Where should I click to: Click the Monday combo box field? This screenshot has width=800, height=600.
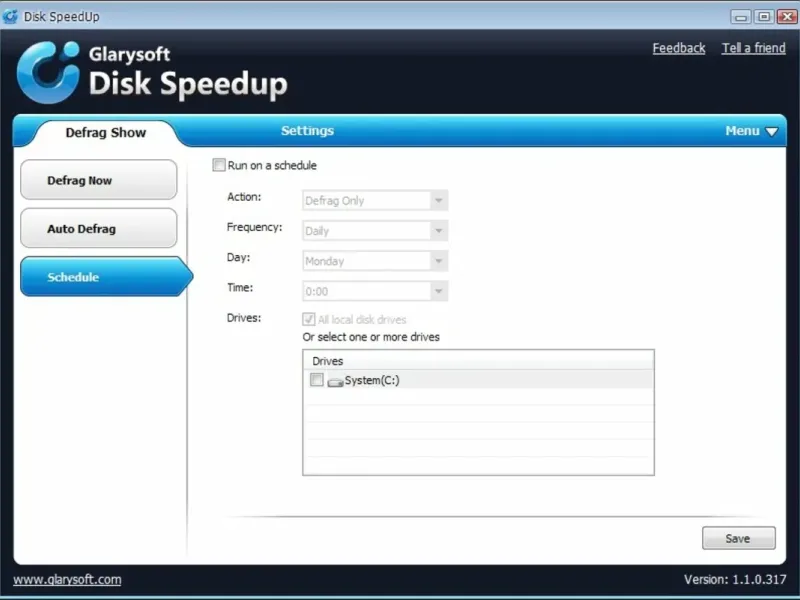[375, 261]
